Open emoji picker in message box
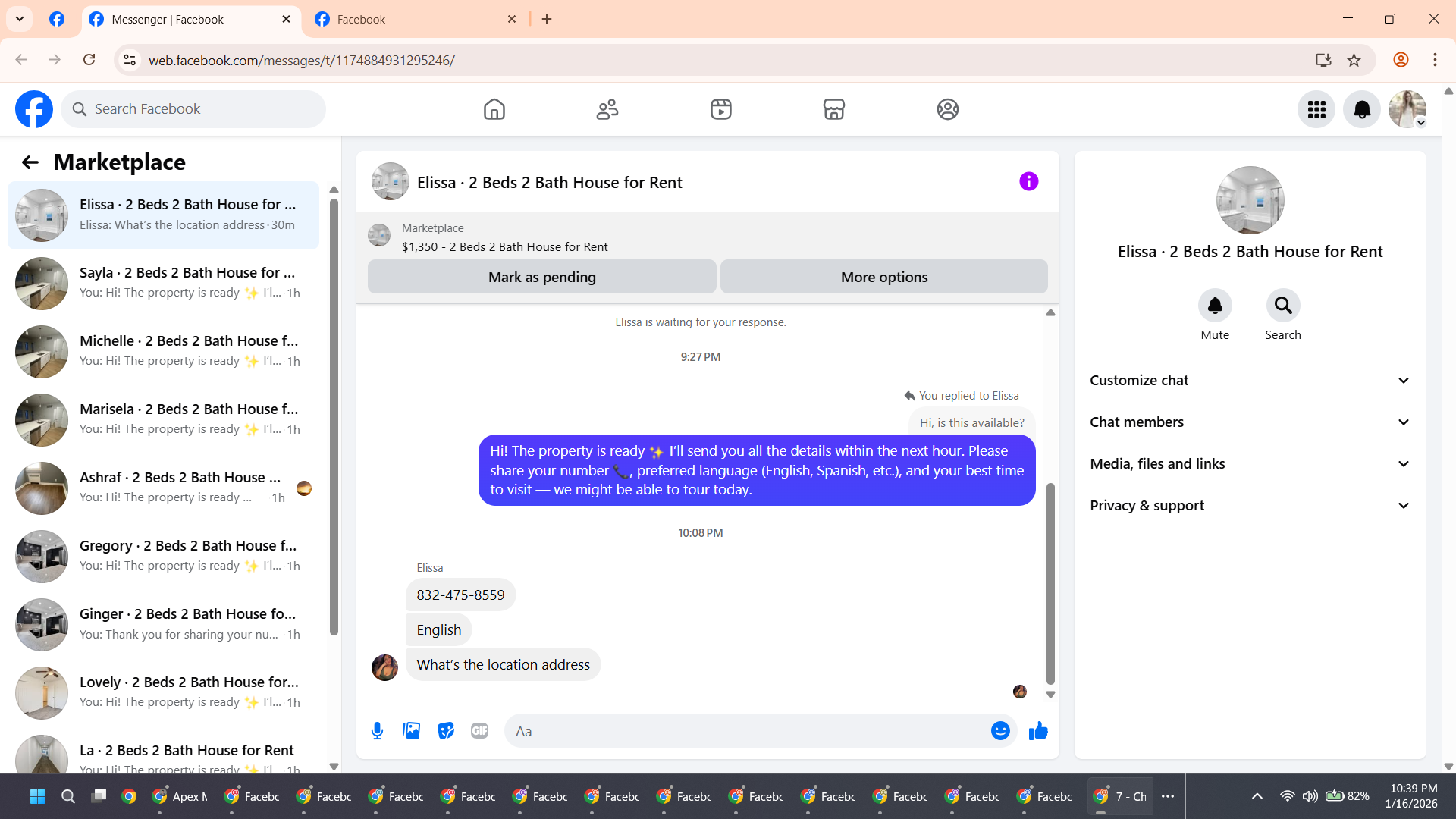This screenshot has width=1456, height=819. click(999, 731)
